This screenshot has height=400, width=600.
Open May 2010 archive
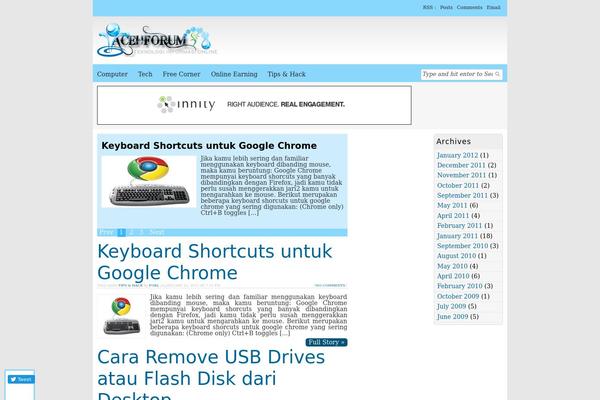coord(452,266)
